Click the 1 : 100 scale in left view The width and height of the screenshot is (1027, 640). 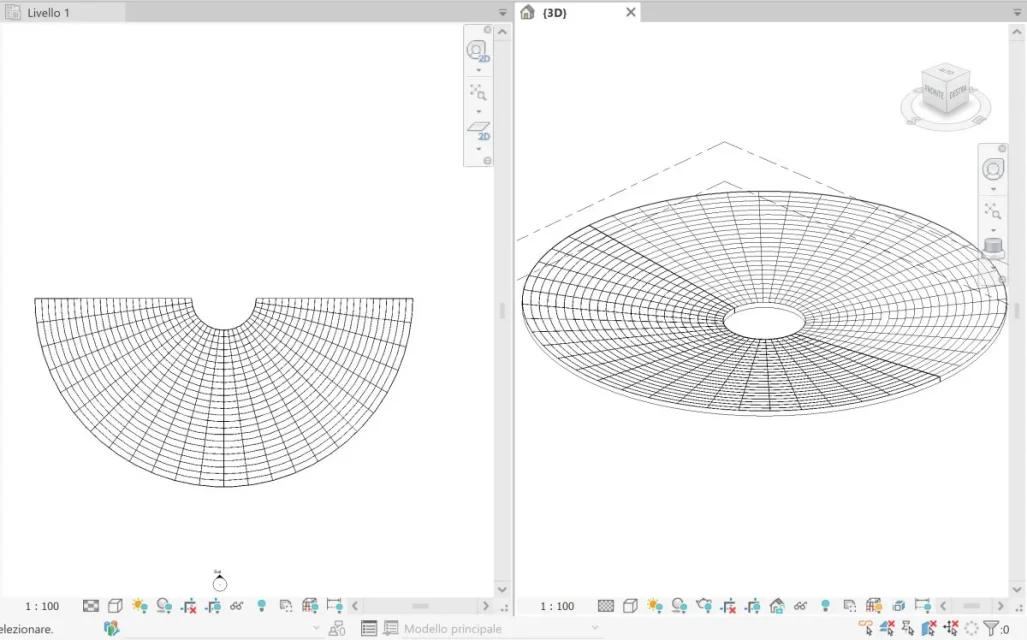[42, 606]
